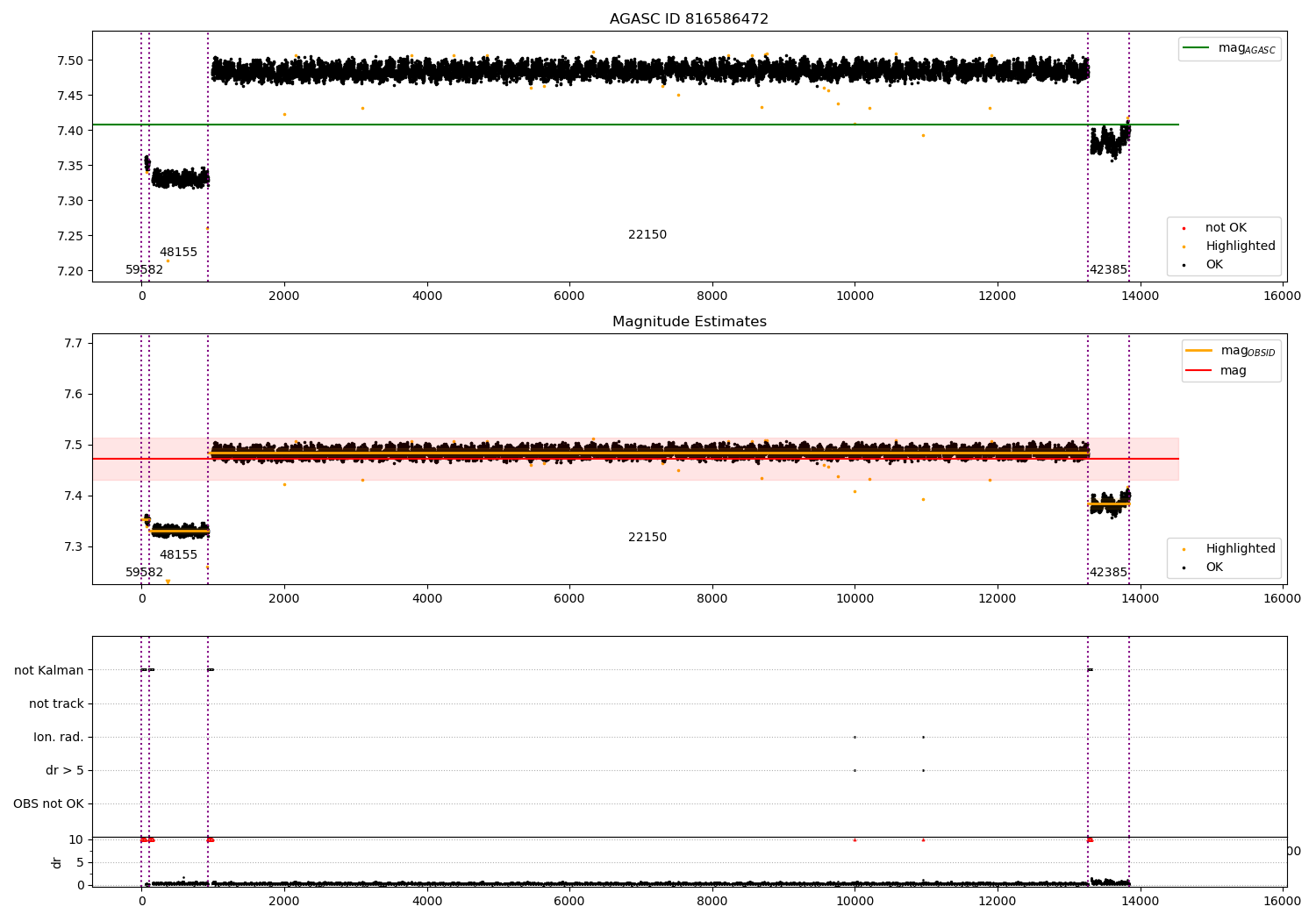Click the 7.7 y-axis tick in Magnitude Estimates

75,343
